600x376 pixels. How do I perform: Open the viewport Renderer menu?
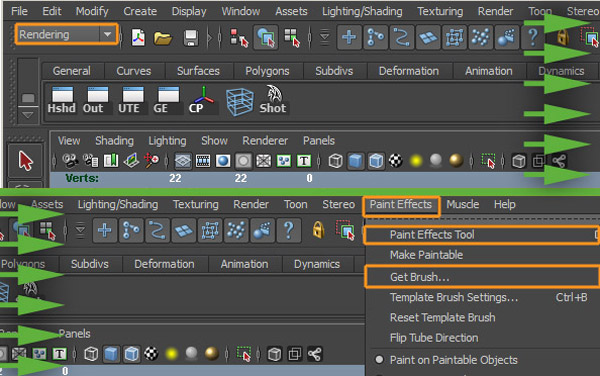pyautogui.click(x=265, y=141)
